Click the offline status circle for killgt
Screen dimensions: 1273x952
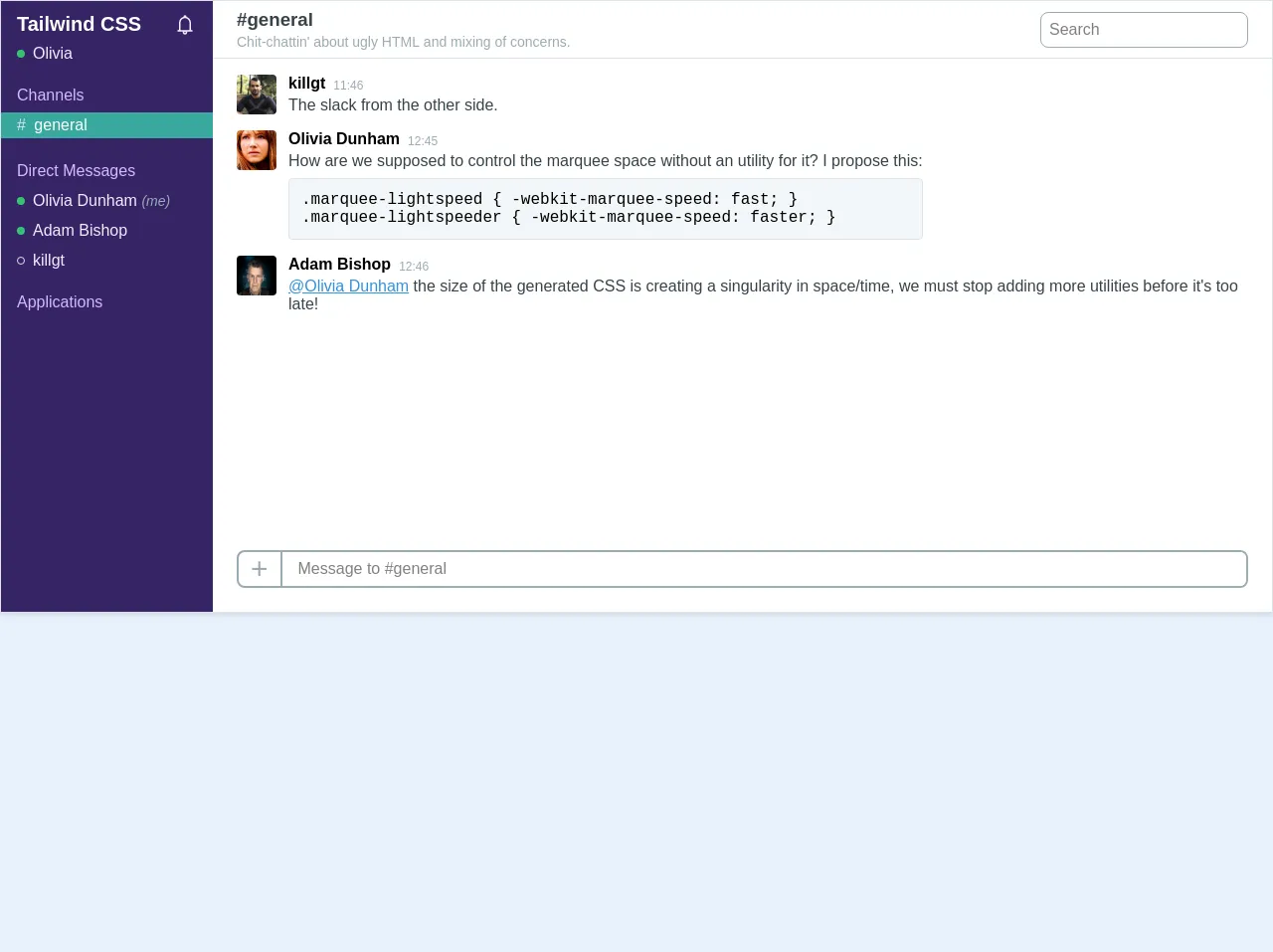[21, 261]
